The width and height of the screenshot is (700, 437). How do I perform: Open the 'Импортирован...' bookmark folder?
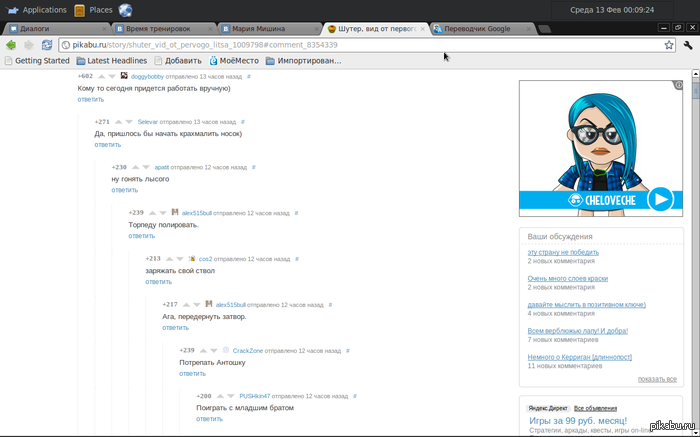[x=304, y=61]
